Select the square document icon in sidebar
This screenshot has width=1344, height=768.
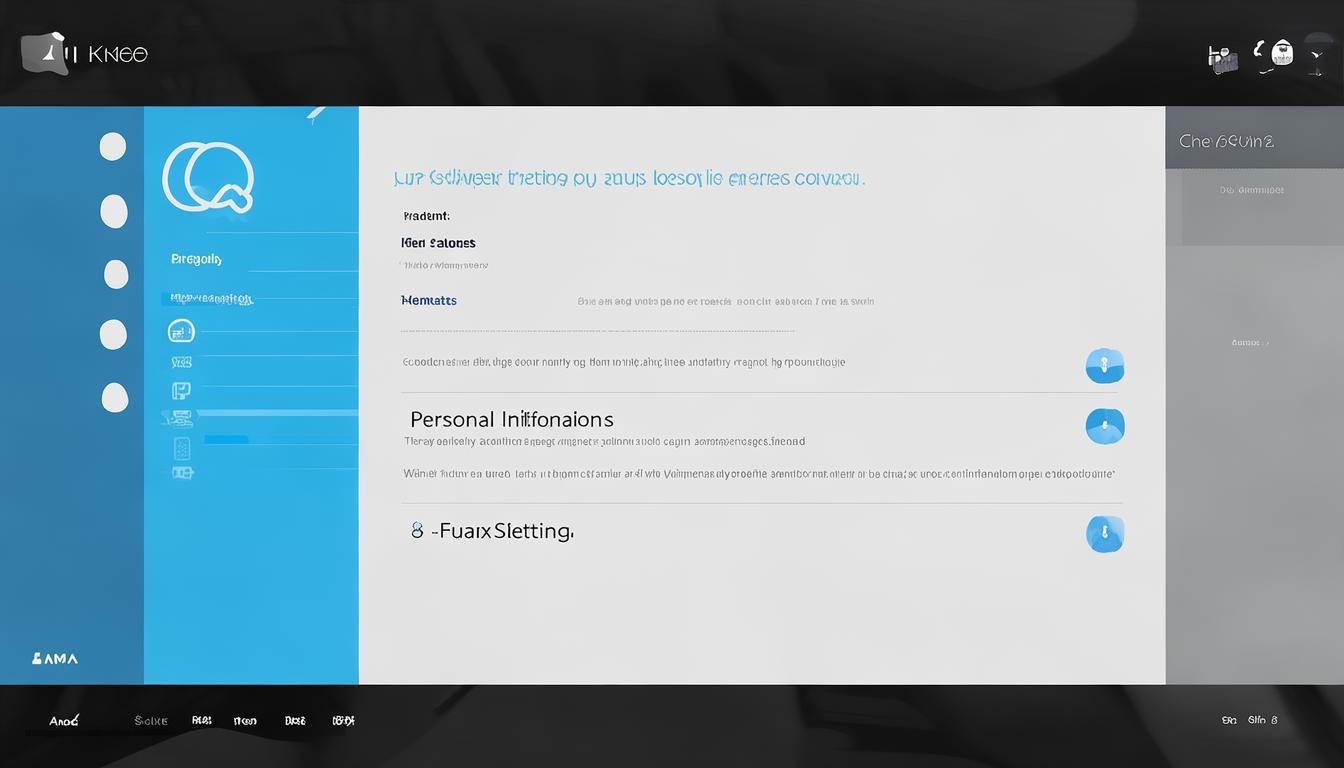181,391
